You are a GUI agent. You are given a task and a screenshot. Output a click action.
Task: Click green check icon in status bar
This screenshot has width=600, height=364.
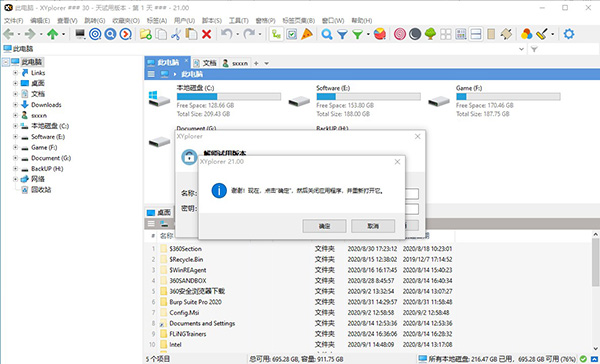(x=583, y=359)
